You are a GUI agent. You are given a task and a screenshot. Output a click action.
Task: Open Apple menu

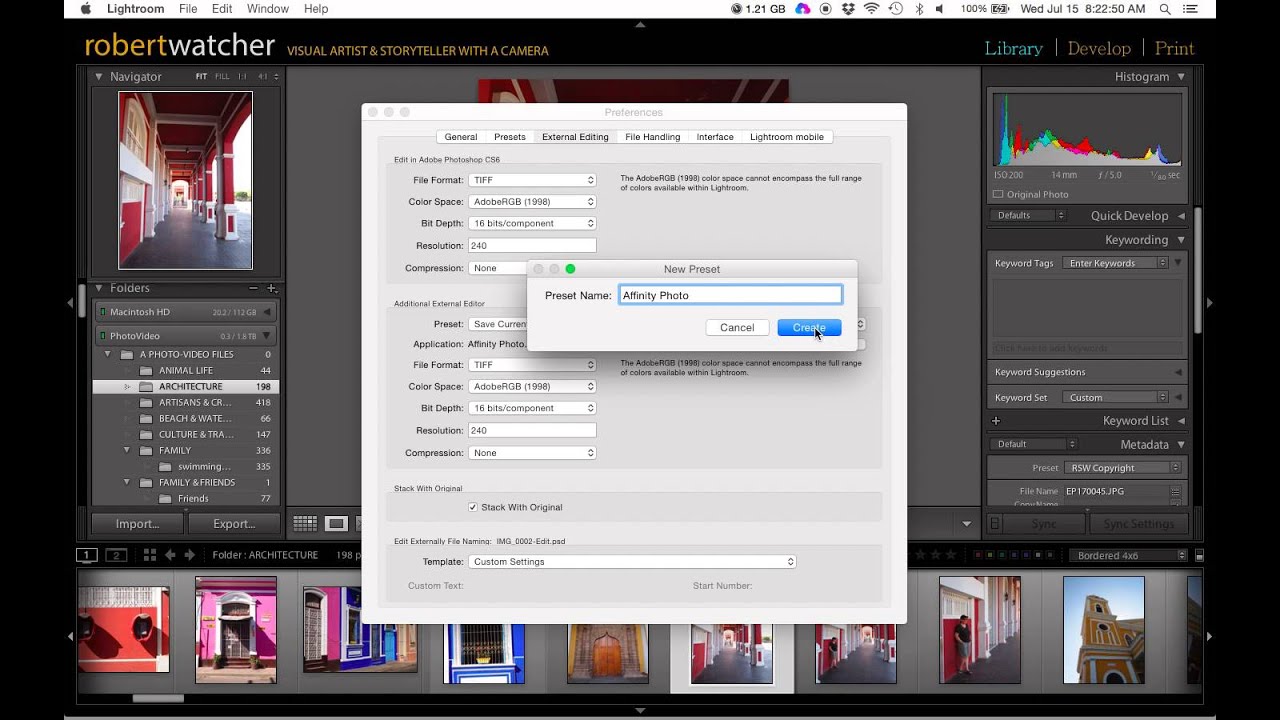[x=85, y=9]
